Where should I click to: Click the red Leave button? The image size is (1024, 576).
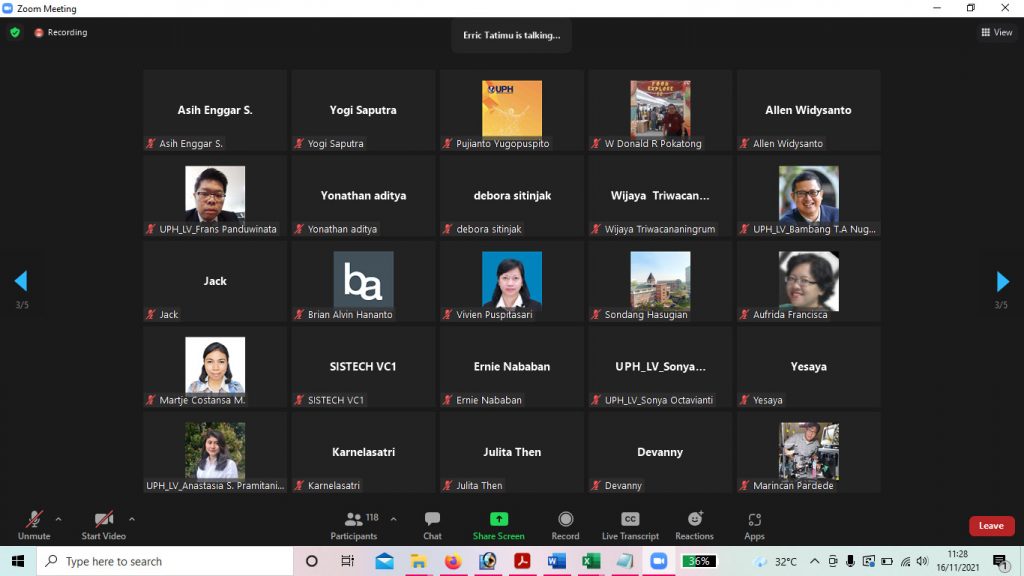click(991, 526)
